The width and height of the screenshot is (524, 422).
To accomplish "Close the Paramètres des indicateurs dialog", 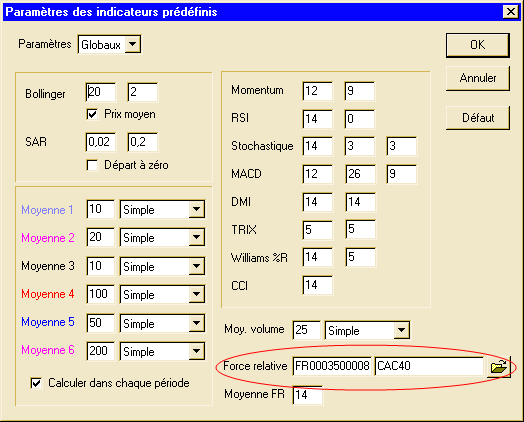I will point(510,12).
